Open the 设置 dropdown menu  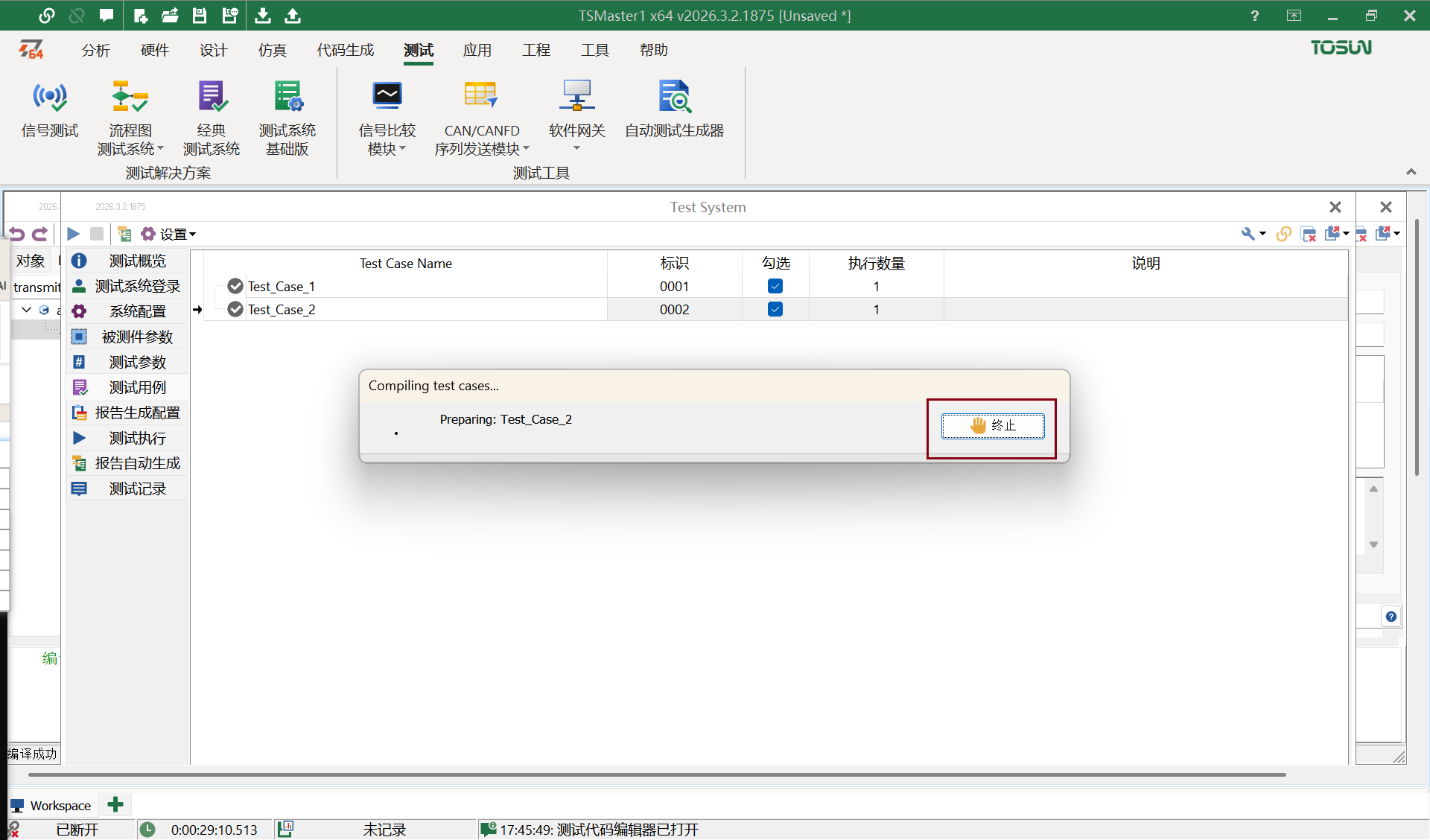(174, 234)
